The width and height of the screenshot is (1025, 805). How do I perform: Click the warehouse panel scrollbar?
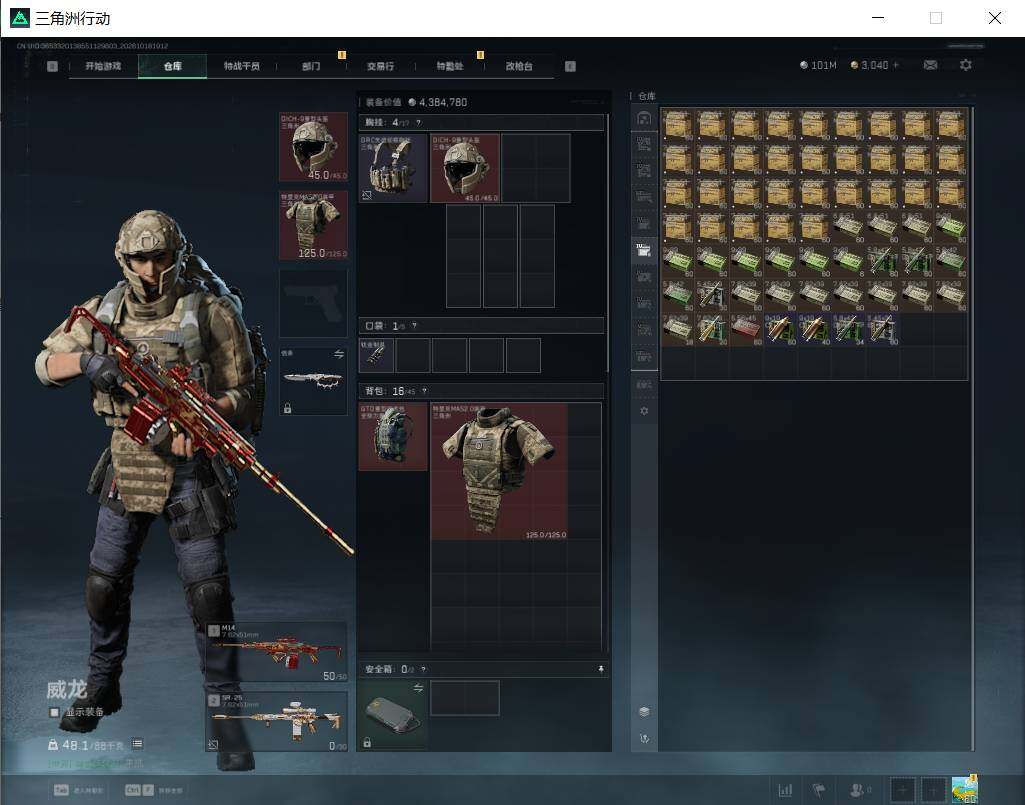pos(973,428)
